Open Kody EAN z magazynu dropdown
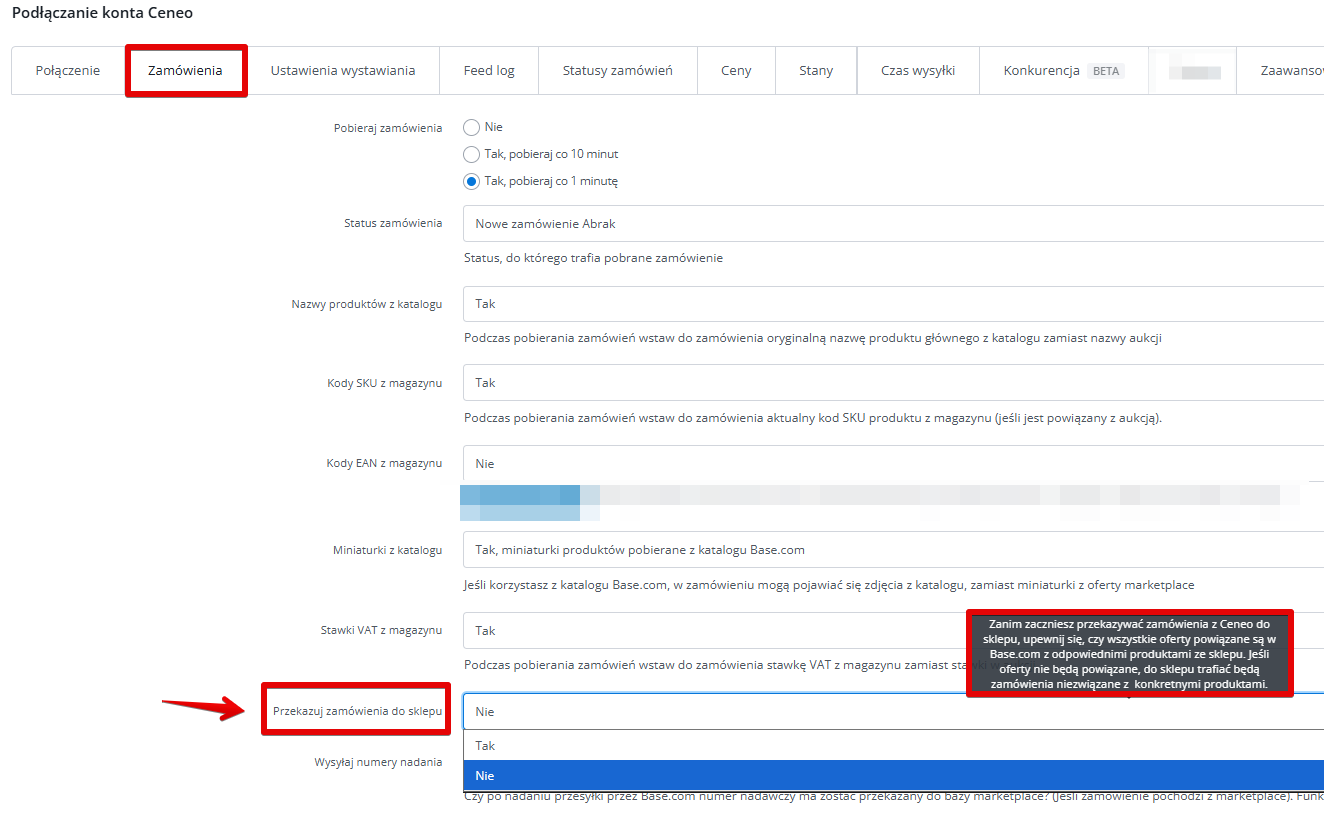1324x825 pixels. (x=892, y=464)
